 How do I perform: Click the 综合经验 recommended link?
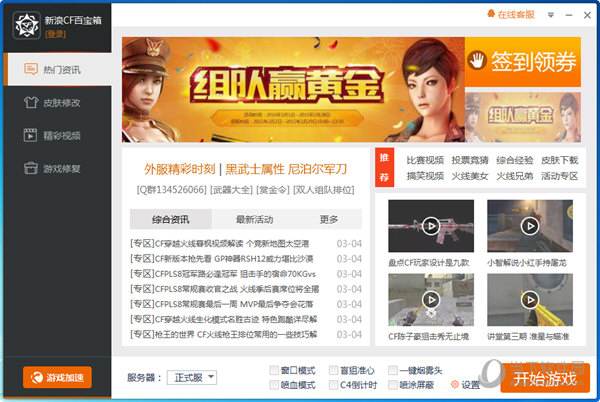pyautogui.click(x=515, y=160)
